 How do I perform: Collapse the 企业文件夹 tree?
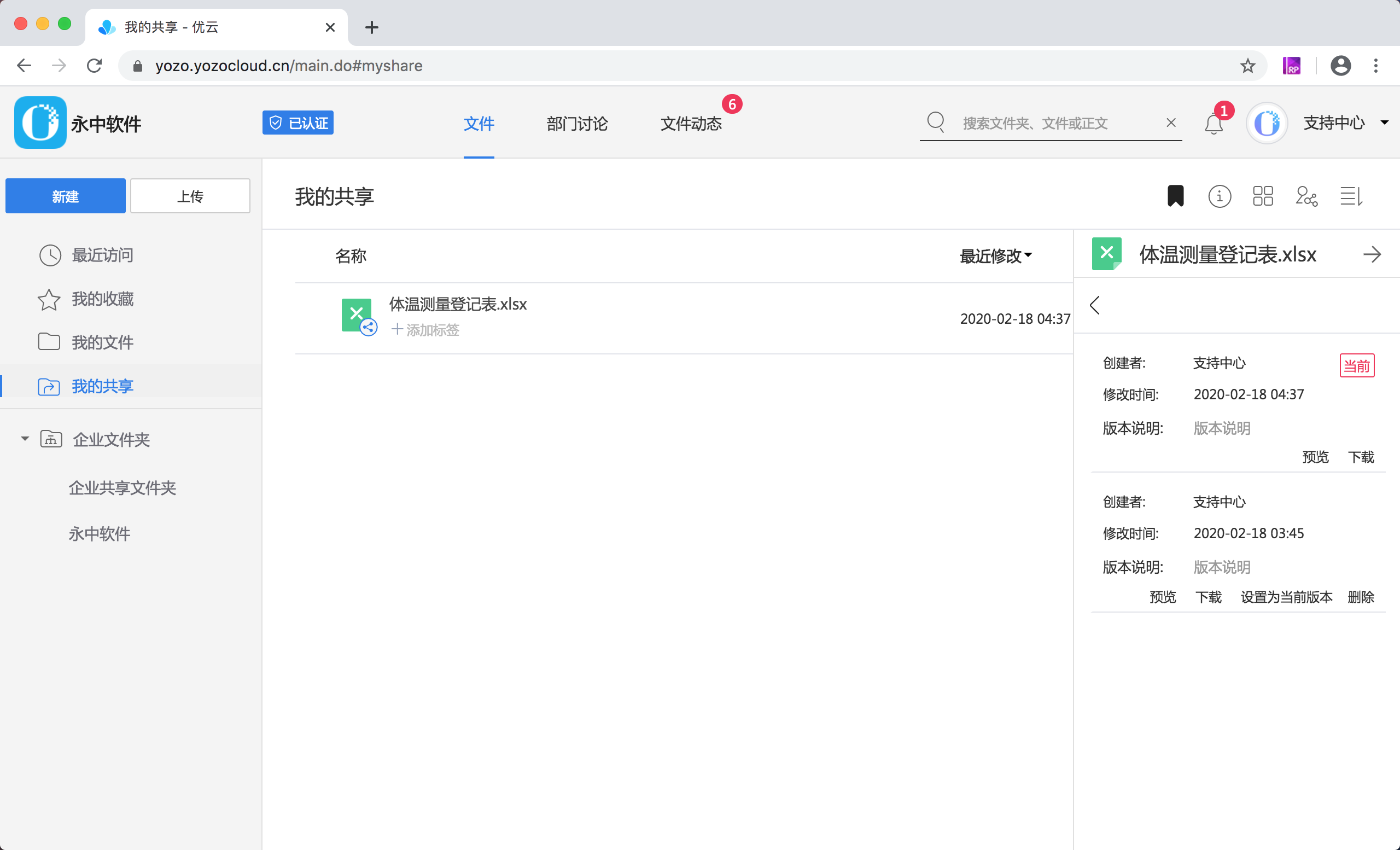(25, 439)
